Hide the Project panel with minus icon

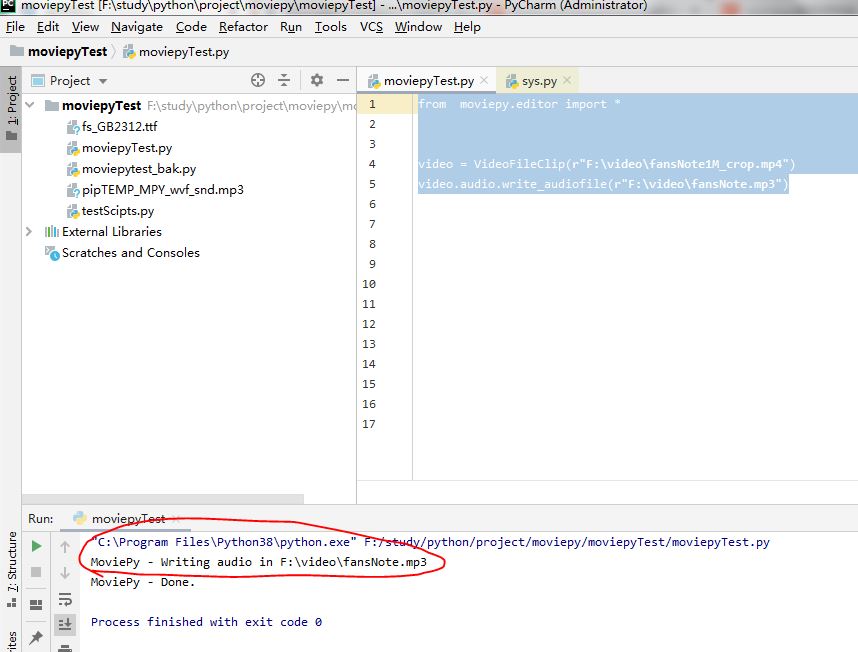pyautogui.click(x=343, y=80)
